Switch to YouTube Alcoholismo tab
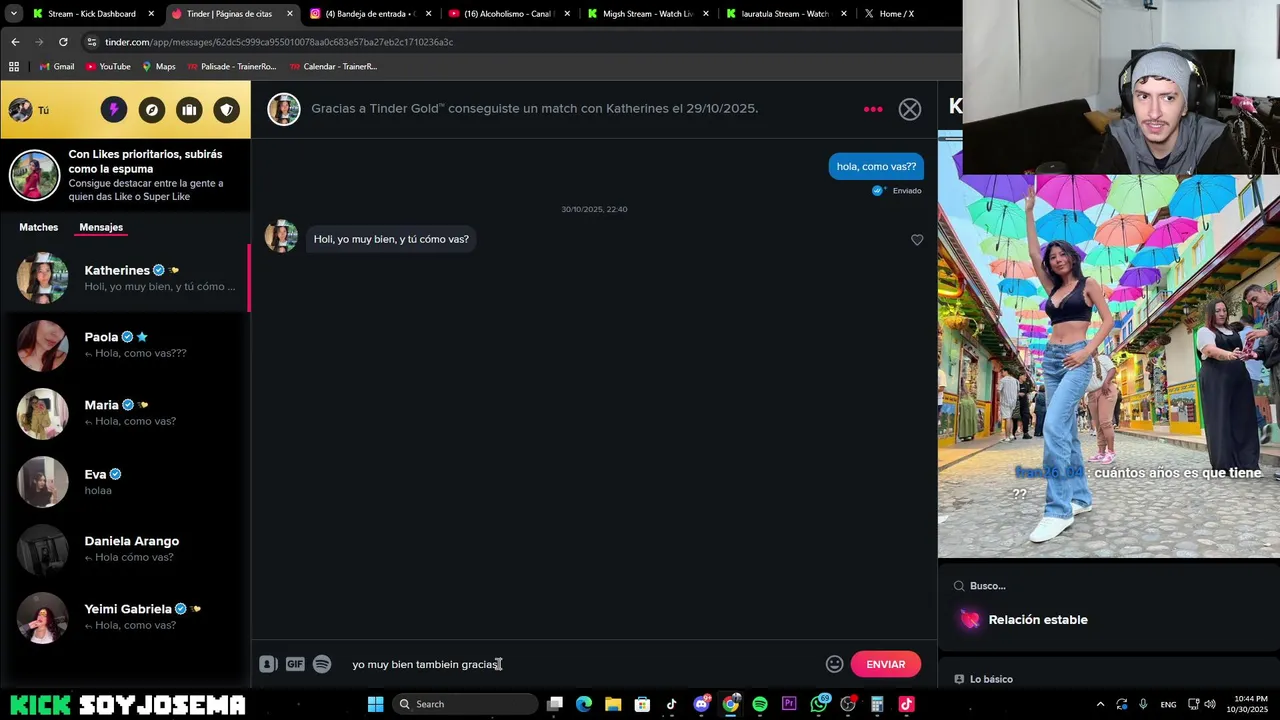The height and width of the screenshot is (720, 1280). pyautogui.click(x=507, y=14)
